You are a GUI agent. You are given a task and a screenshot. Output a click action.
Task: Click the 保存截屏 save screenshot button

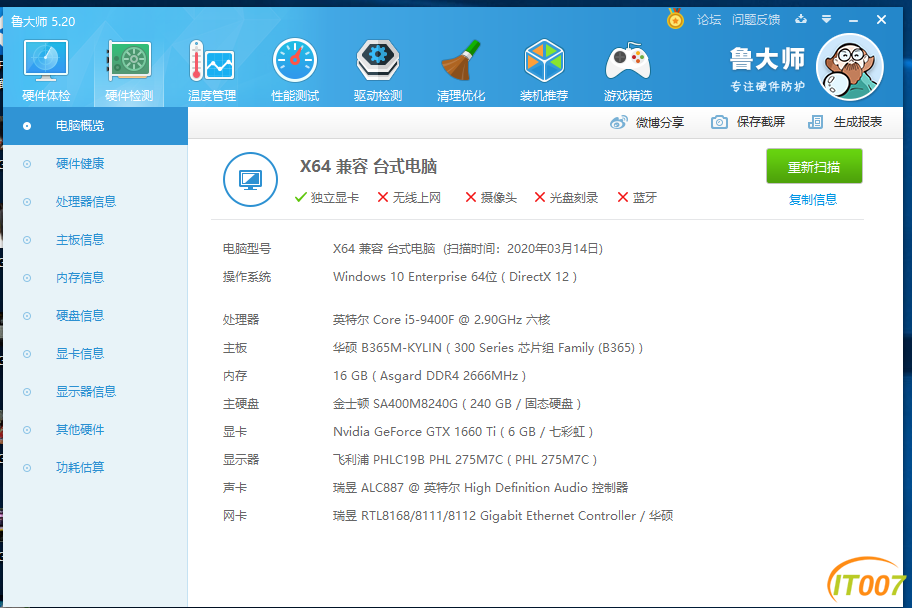[748, 122]
